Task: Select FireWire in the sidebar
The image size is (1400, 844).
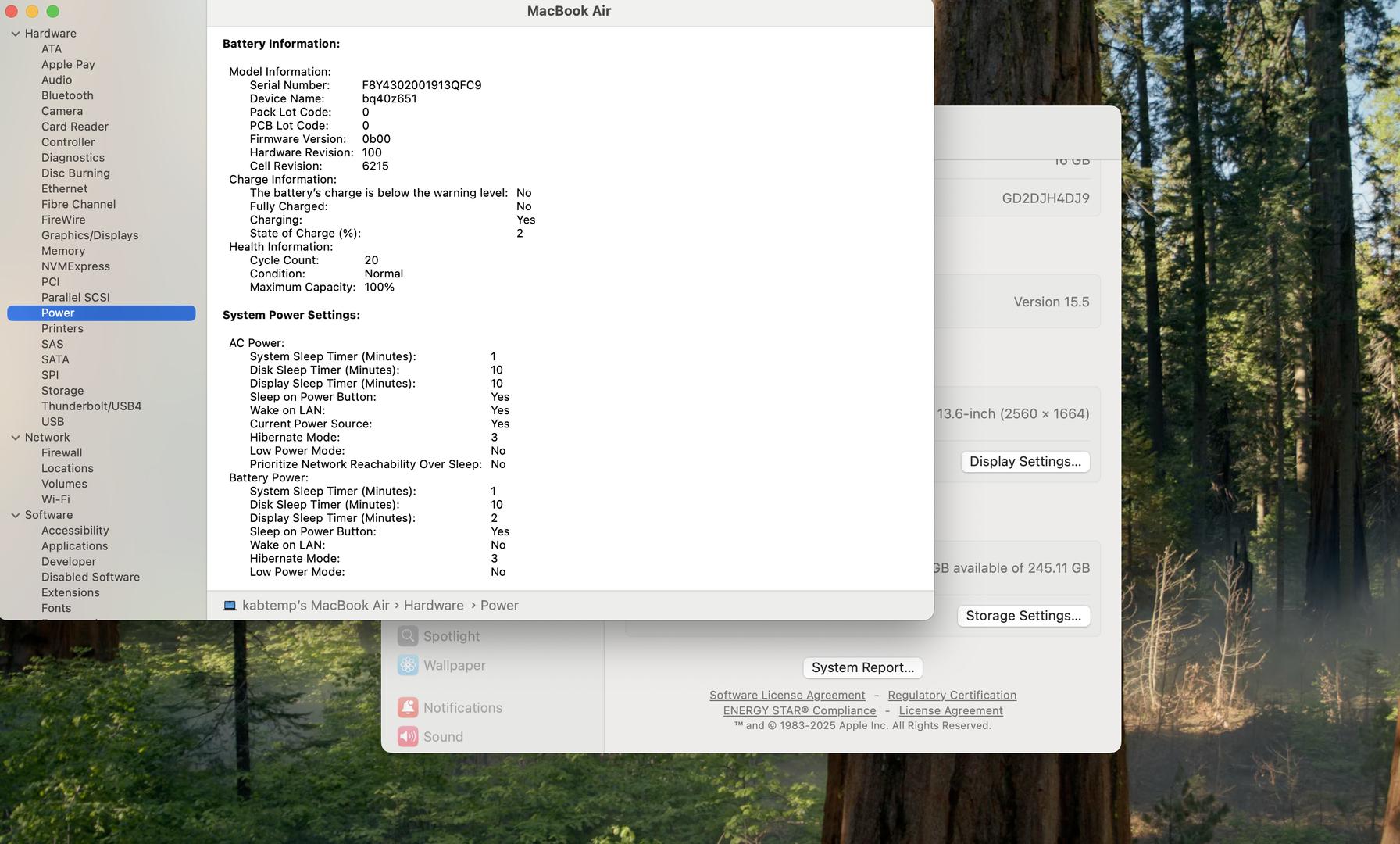Action: [x=63, y=220]
